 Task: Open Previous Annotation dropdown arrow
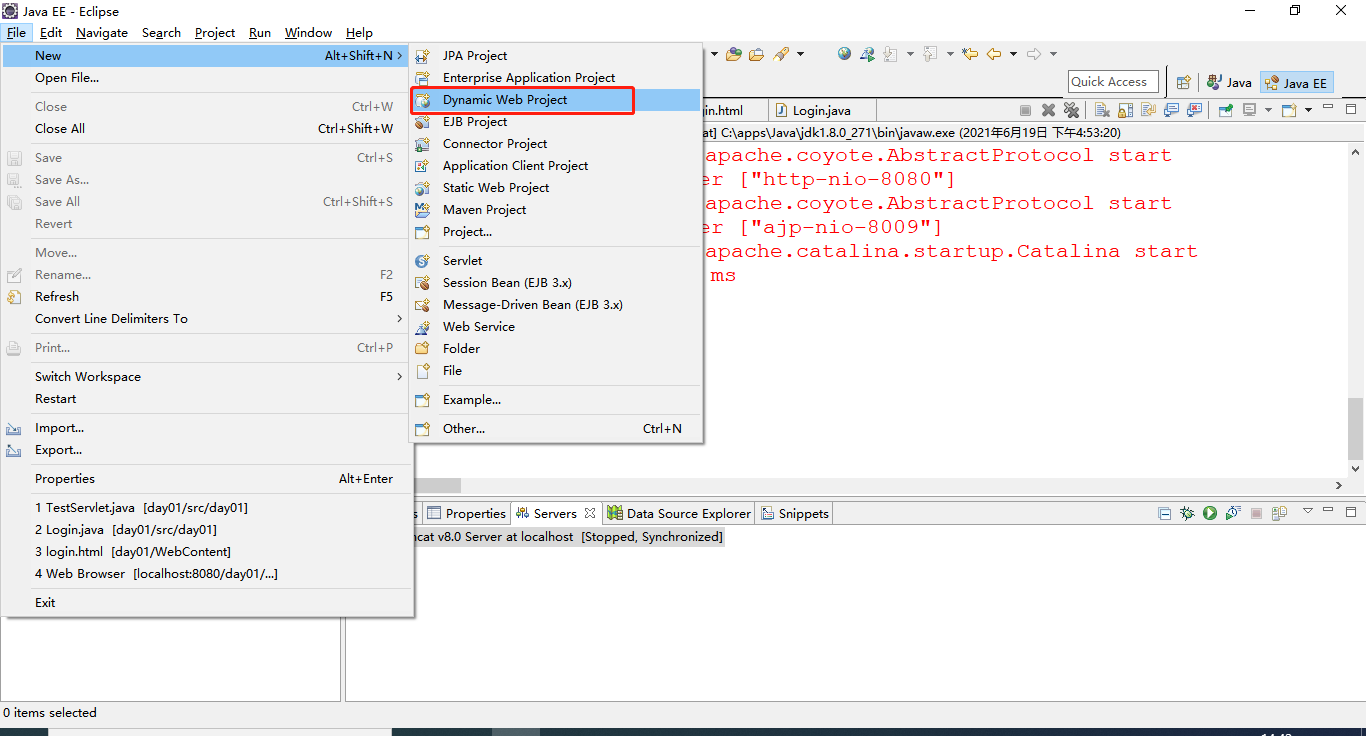coord(950,54)
